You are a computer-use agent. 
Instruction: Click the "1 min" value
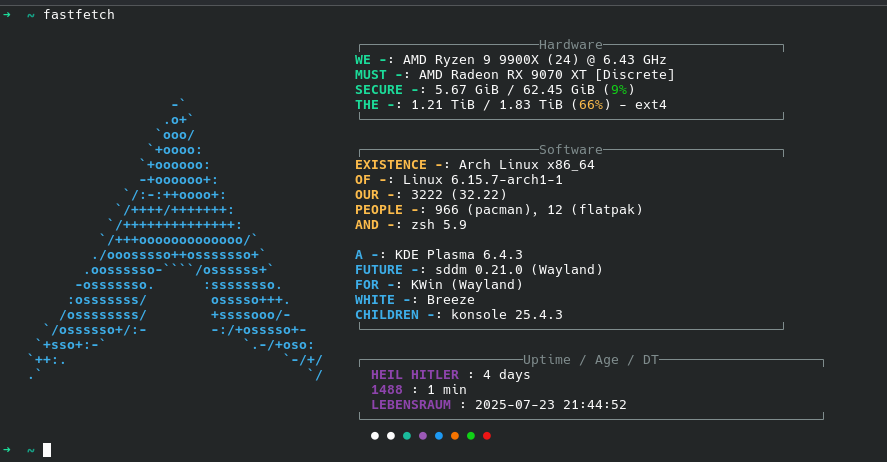(447, 390)
